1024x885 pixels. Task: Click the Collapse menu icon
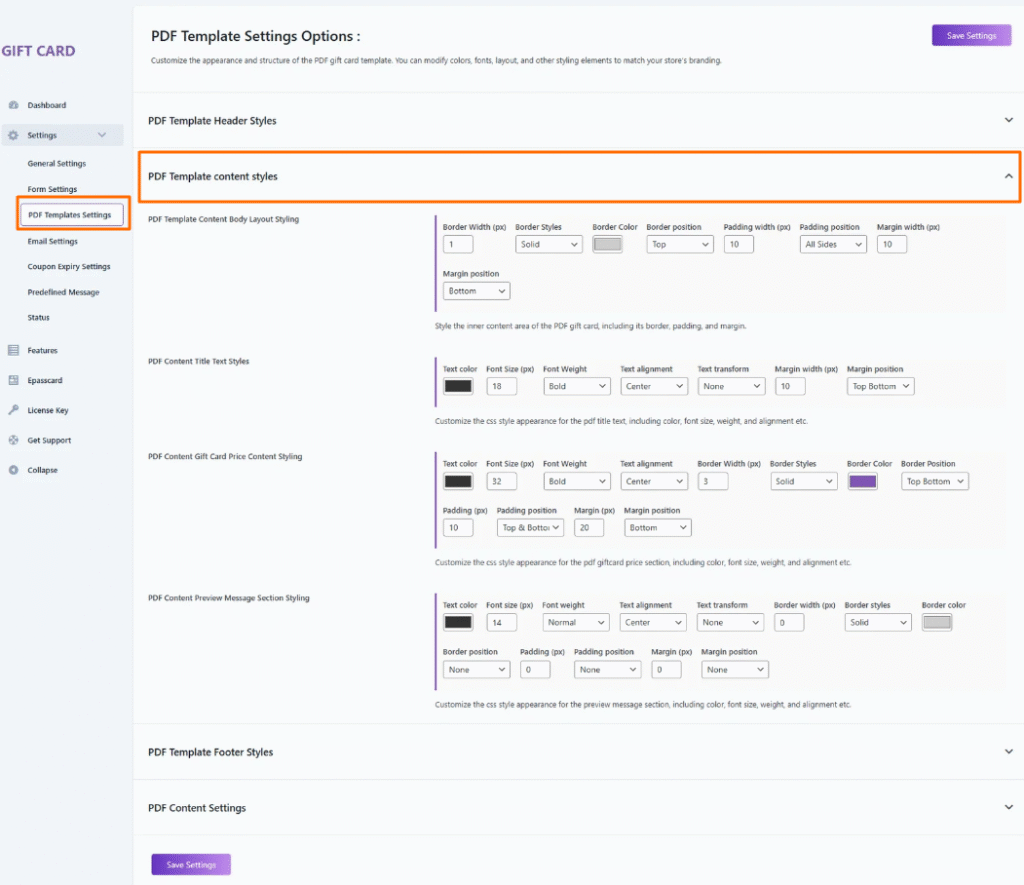[13, 470]
